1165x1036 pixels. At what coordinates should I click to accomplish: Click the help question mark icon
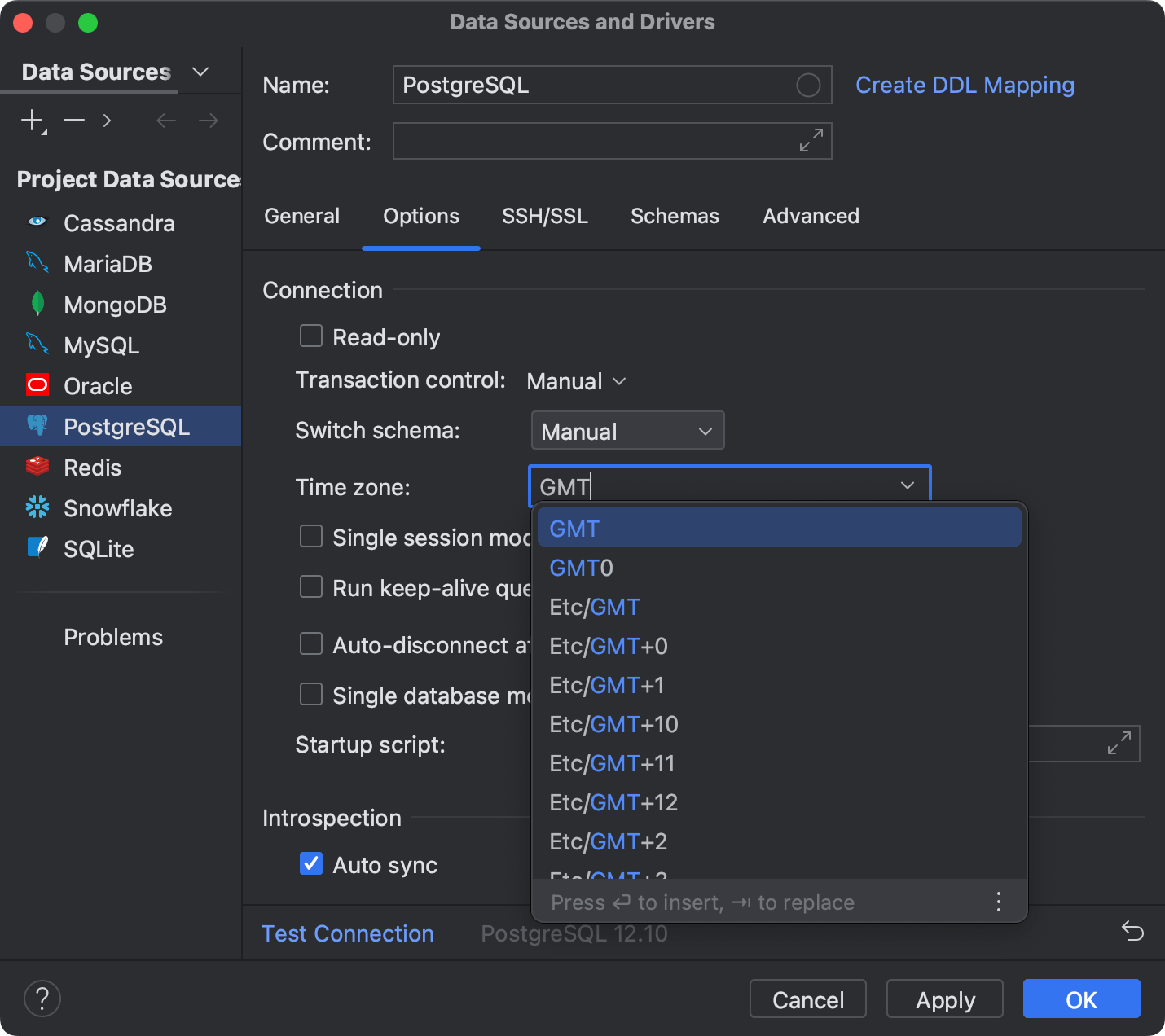click(x=42, y=998)
